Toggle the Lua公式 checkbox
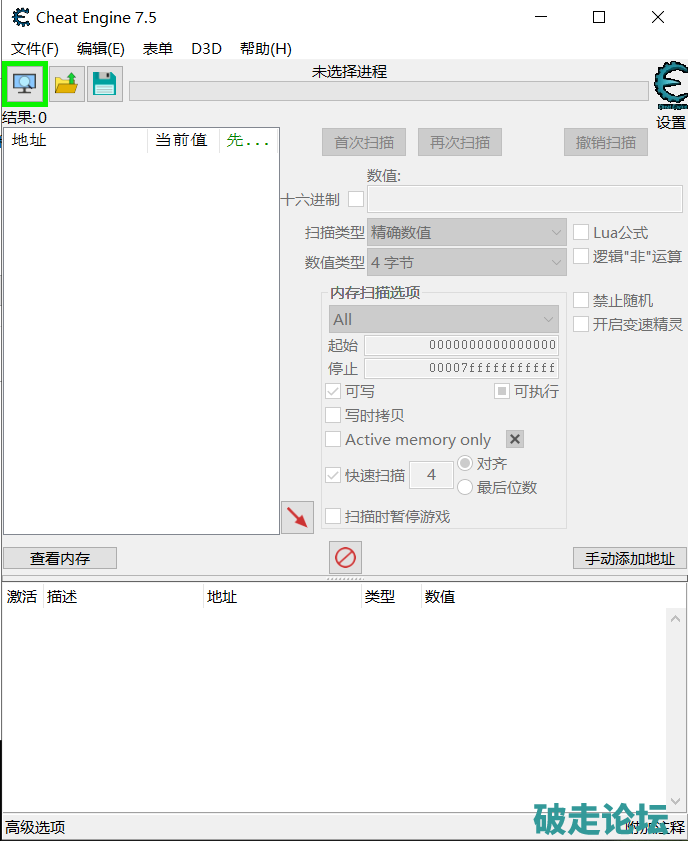Screen dimensions: 688x841 point(581,232)
